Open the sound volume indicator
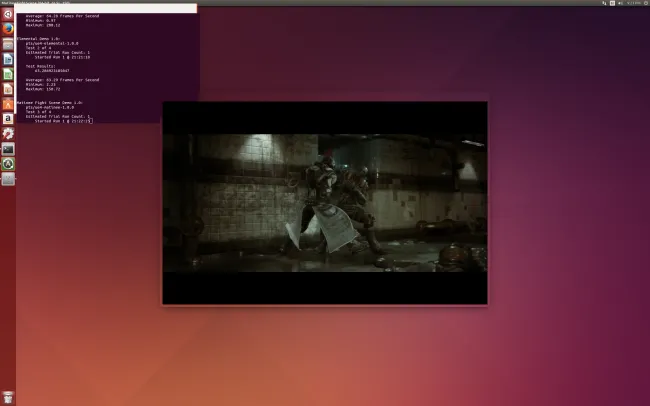This screenshot has width=650, height=406. (x=621, y=3)
